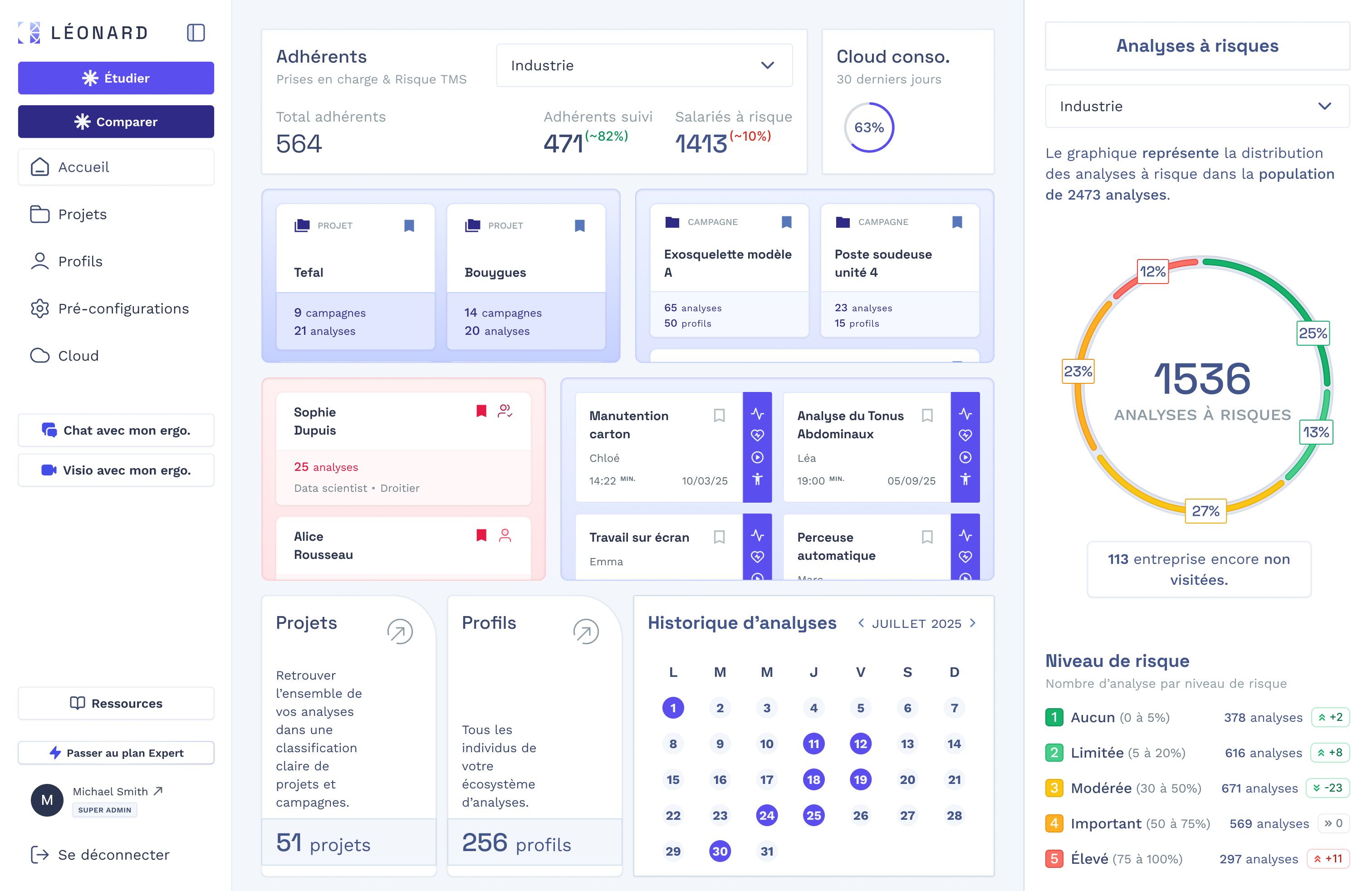Start Visio avec mon ergo.
Screen dimensions: 1372x891
tap(116, 470)
